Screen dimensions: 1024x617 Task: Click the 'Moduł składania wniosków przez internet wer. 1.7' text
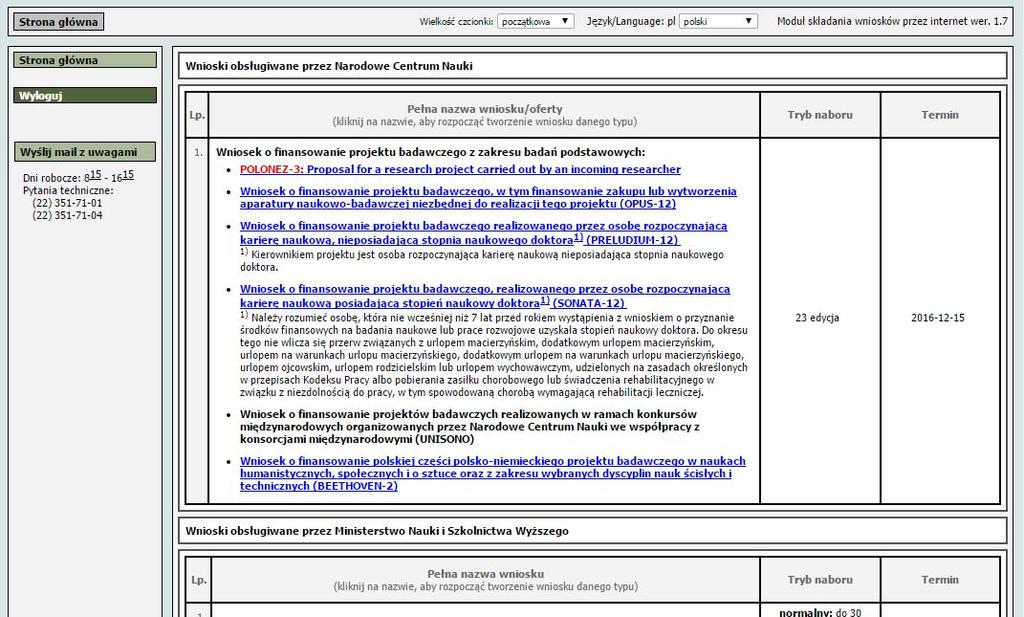[x=892, y=21]
